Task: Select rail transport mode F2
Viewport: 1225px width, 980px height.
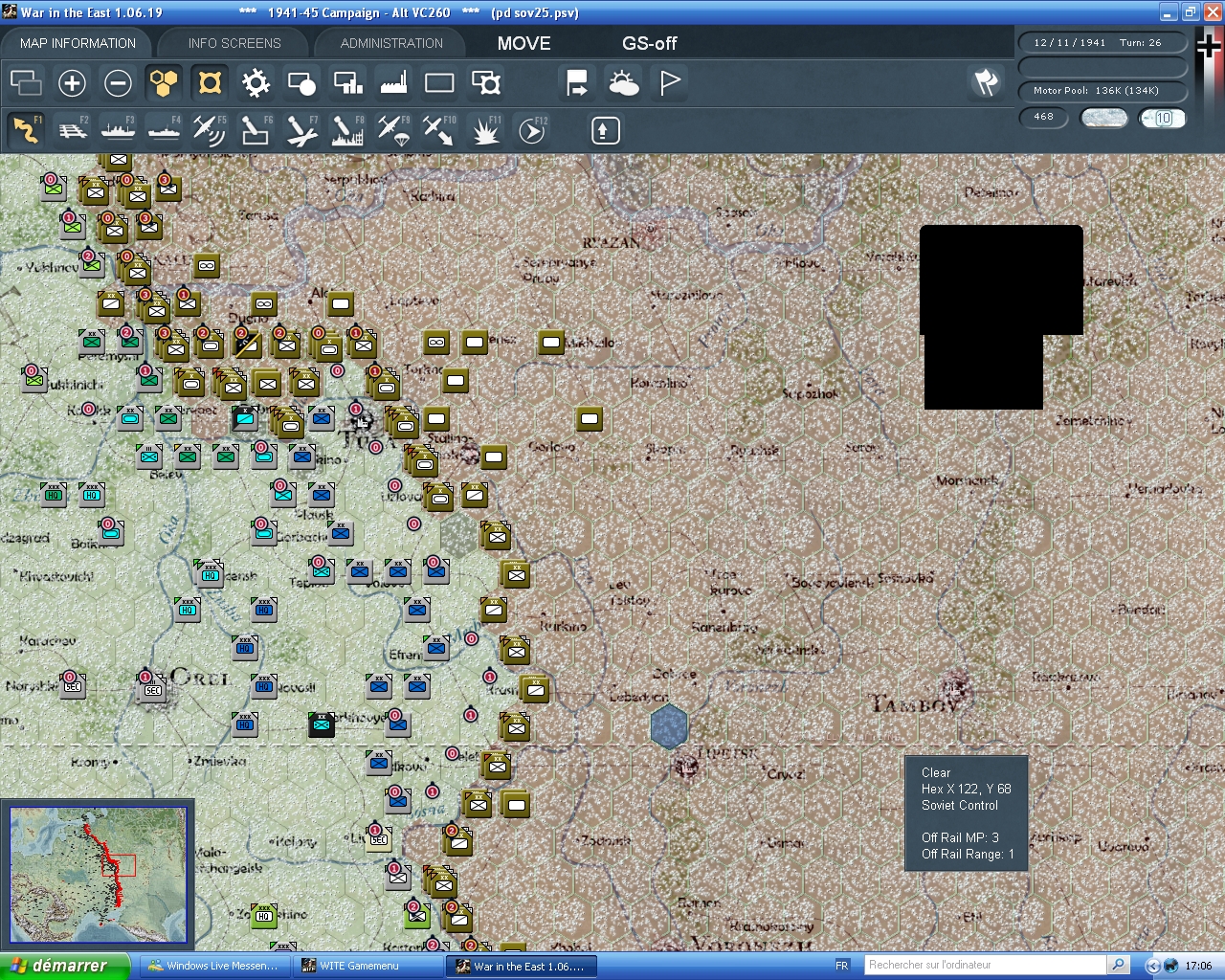Action: [x=73, y=129]
